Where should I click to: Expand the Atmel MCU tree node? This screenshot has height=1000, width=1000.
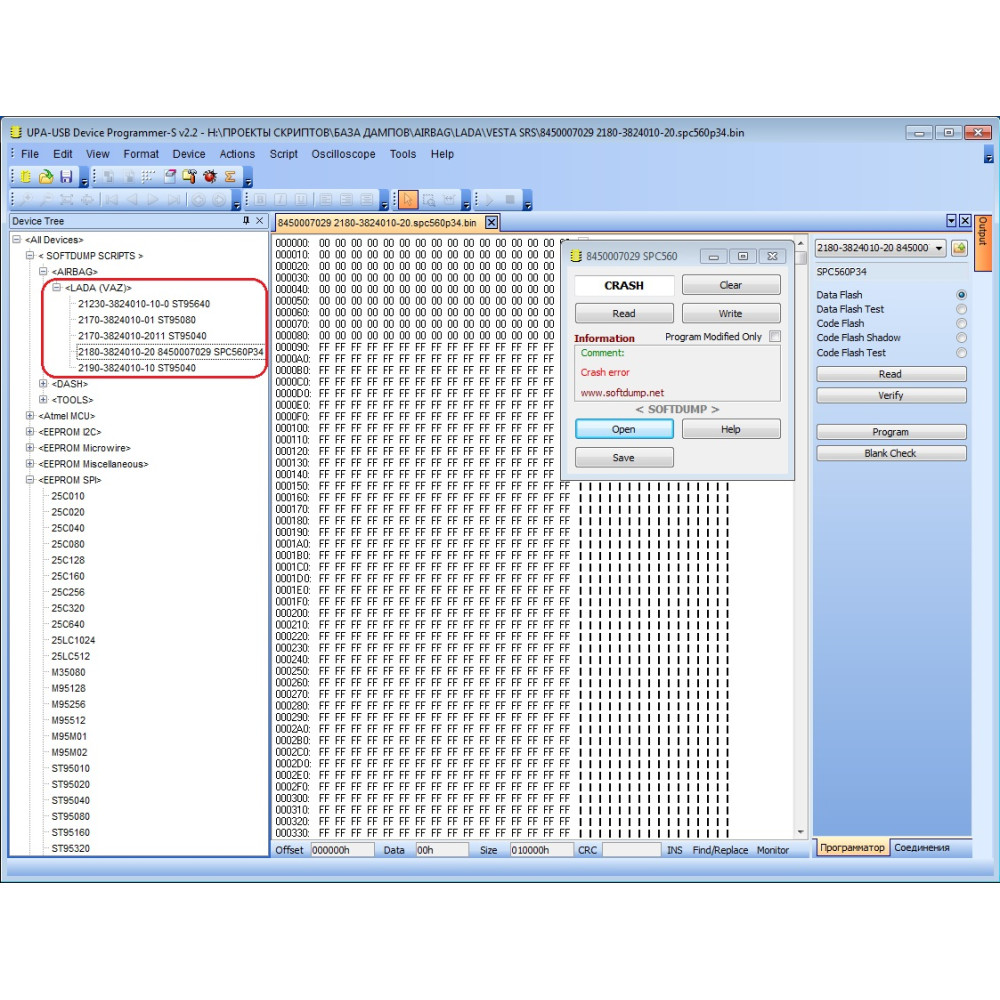[30, 416]
